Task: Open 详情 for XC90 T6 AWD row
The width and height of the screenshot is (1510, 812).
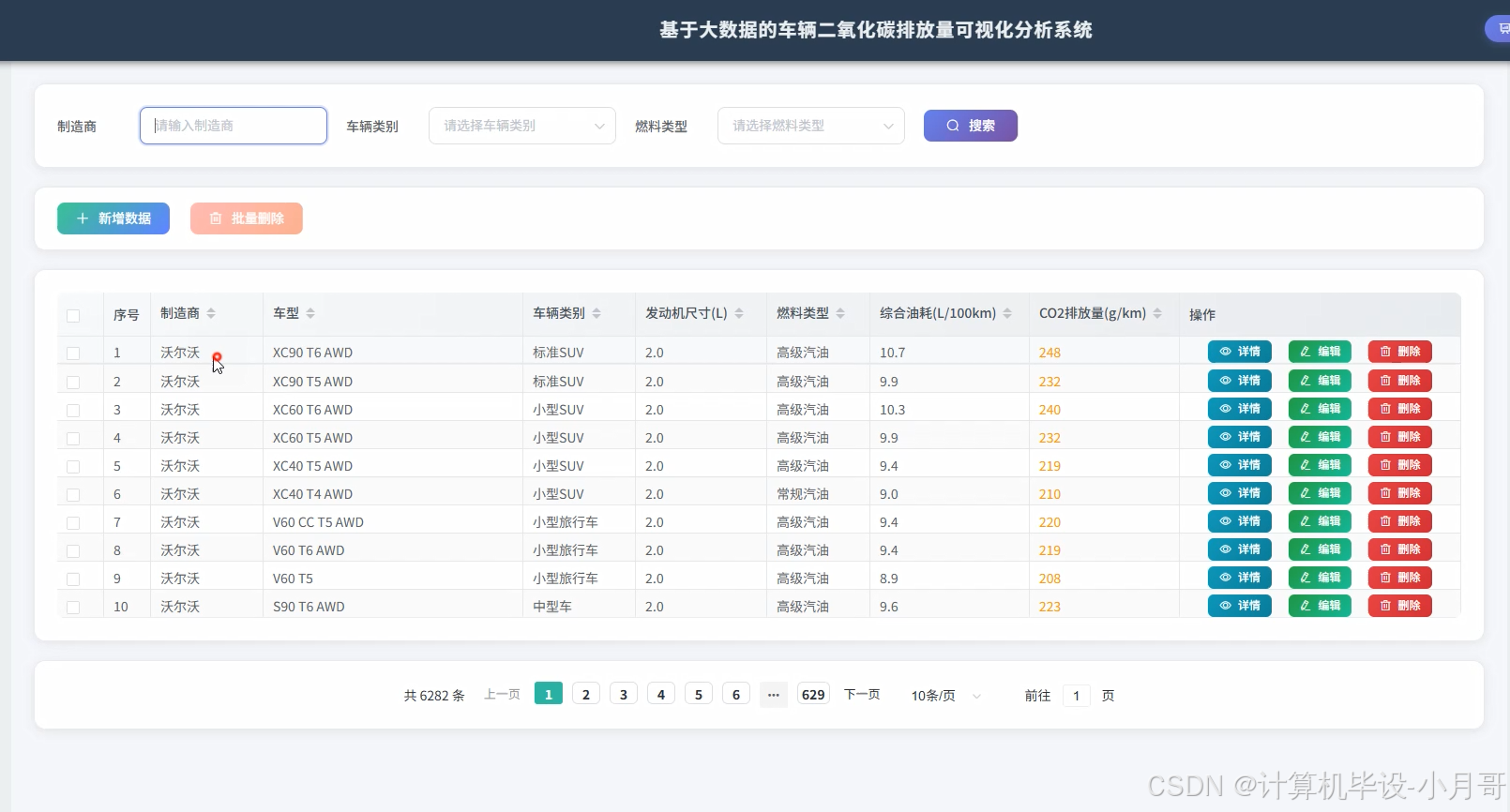Action: pyautogui.click(x=1240, y=352)
